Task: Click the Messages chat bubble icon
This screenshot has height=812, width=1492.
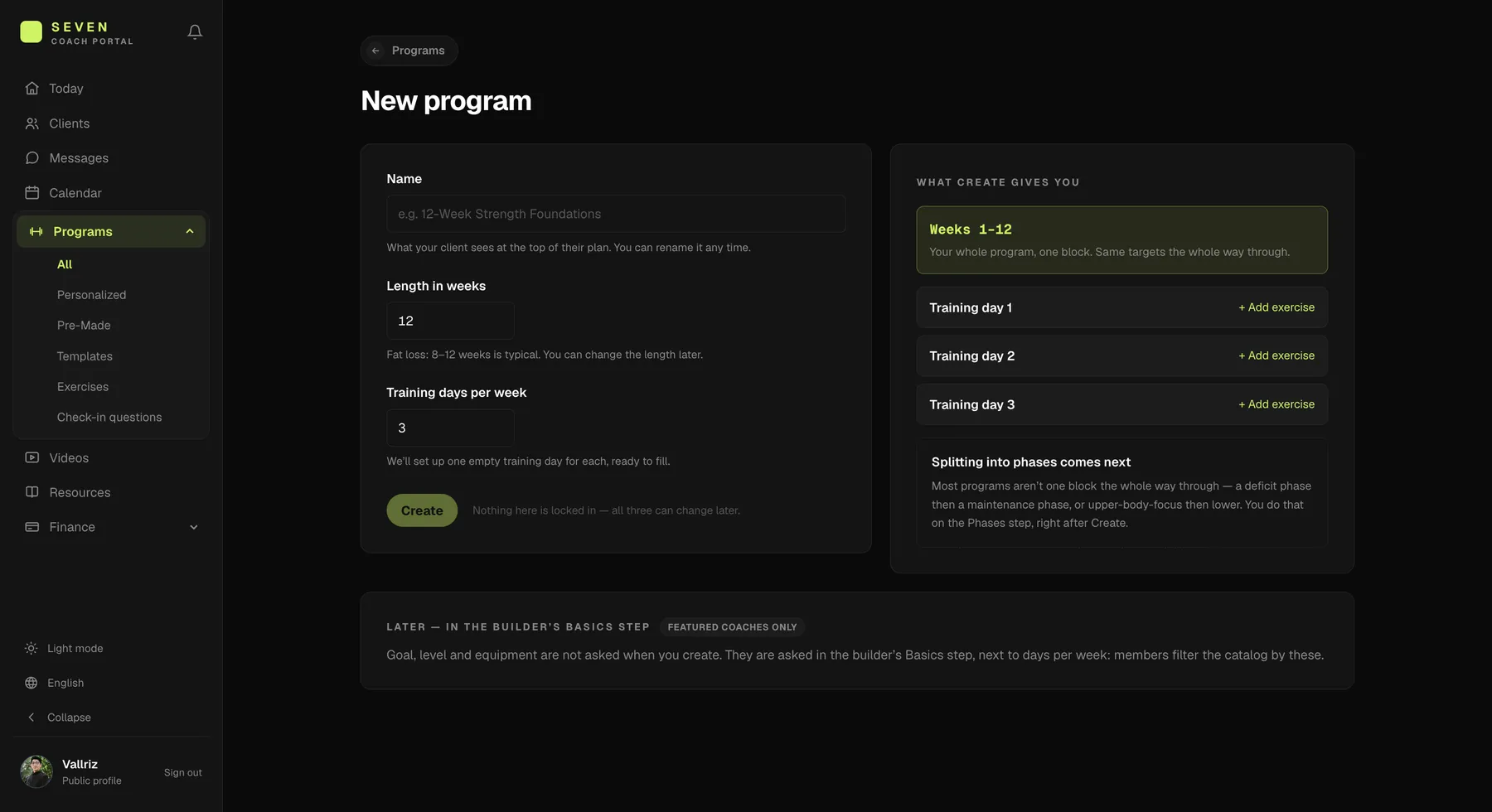Action: [31, 157]
